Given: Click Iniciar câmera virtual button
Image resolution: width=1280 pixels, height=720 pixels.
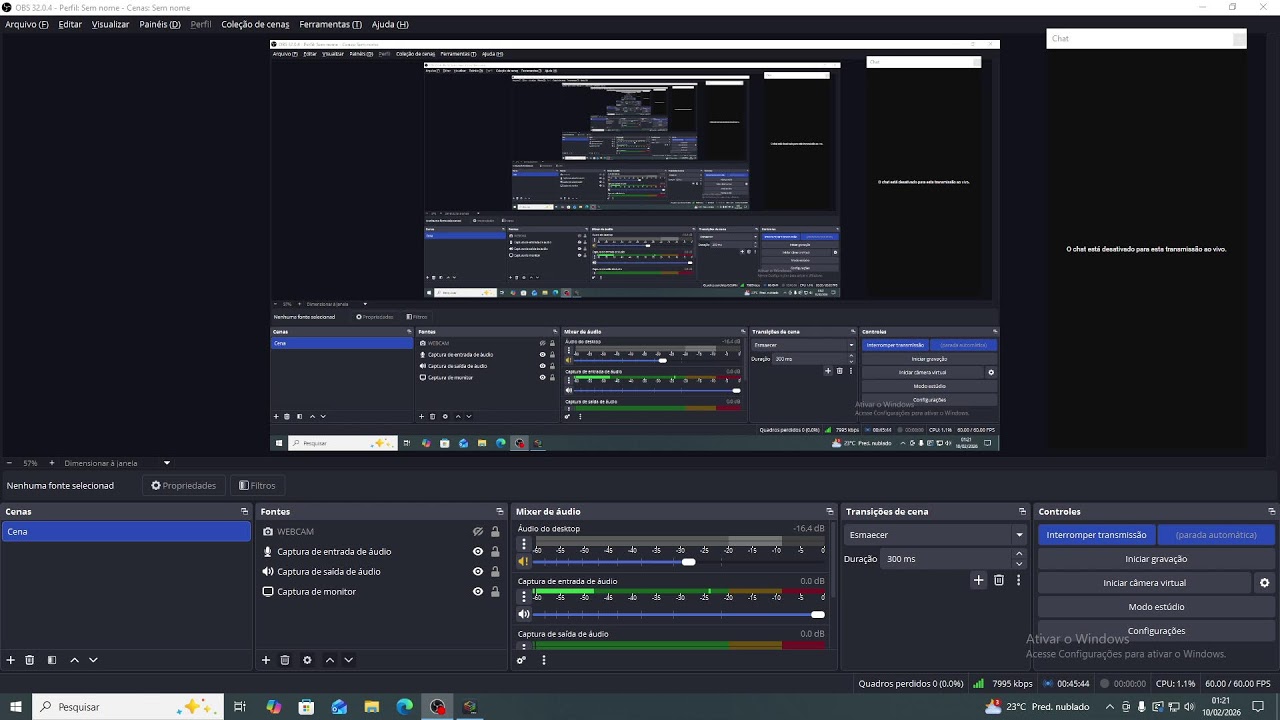Looking at the screenshot, I should [1145, 583].
